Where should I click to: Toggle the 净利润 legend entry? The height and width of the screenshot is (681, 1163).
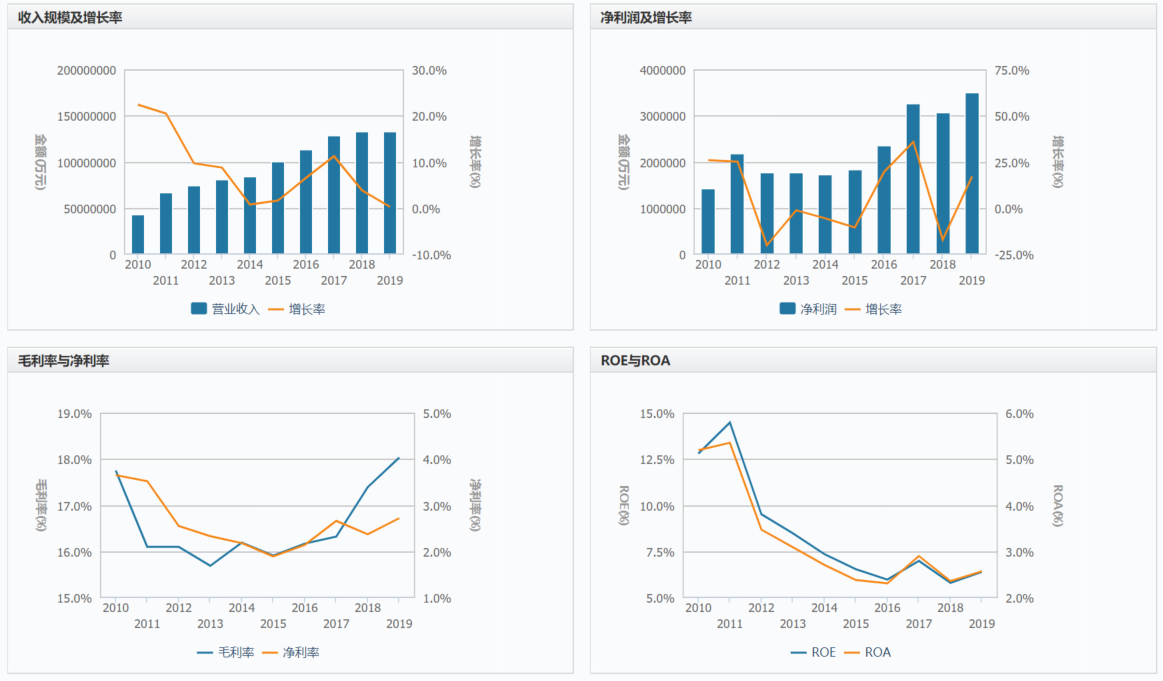[809, 309]
